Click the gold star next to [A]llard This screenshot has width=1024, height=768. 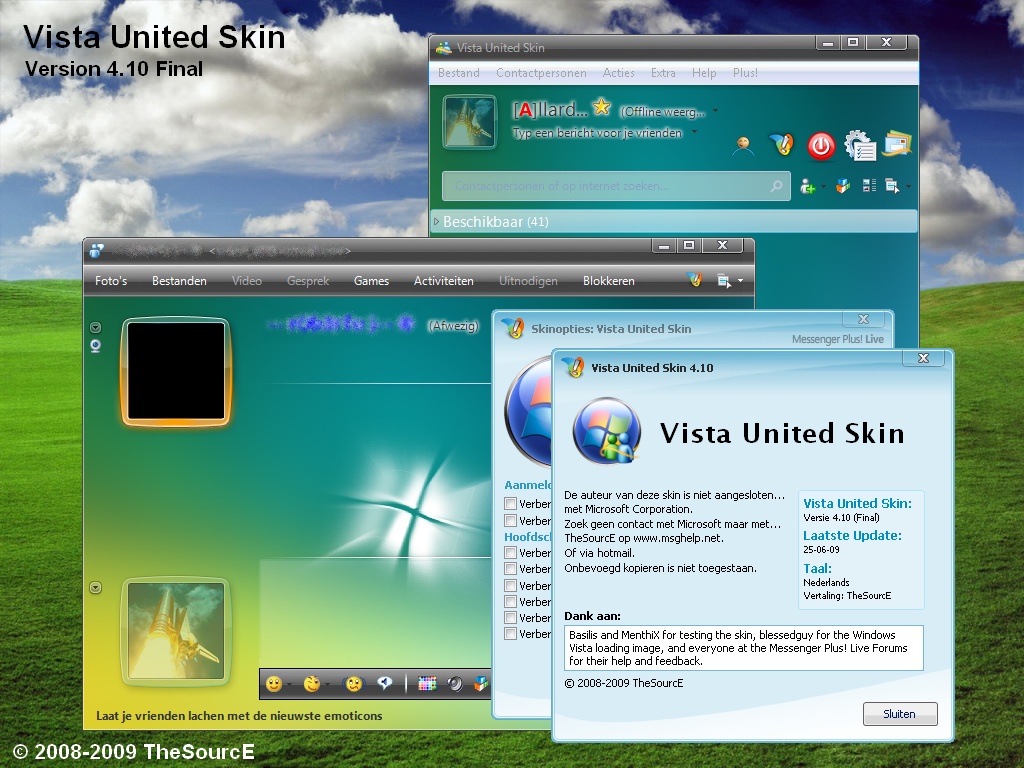[601, 106]
